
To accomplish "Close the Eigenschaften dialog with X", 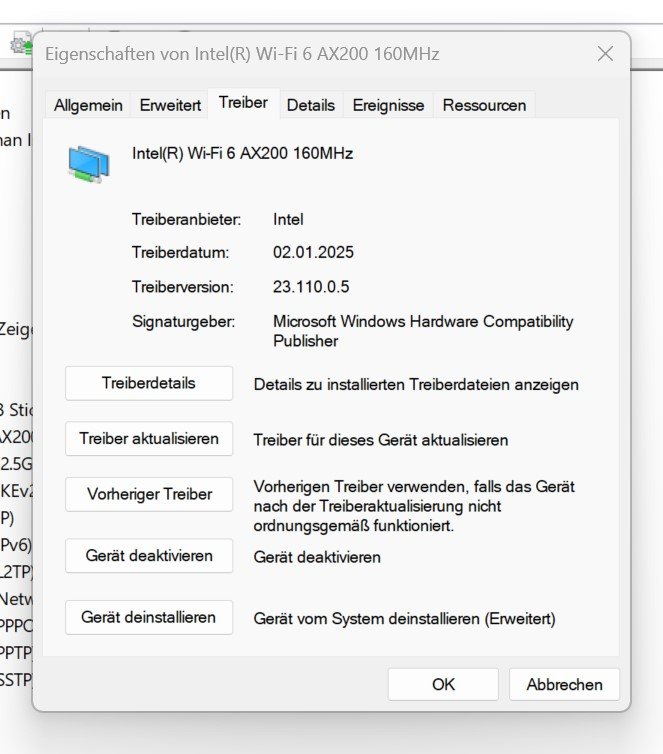I will point(605,53).
